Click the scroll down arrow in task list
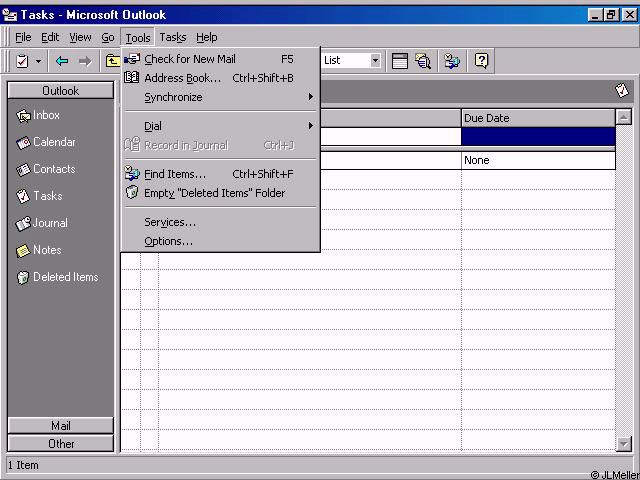 point(624,443)
